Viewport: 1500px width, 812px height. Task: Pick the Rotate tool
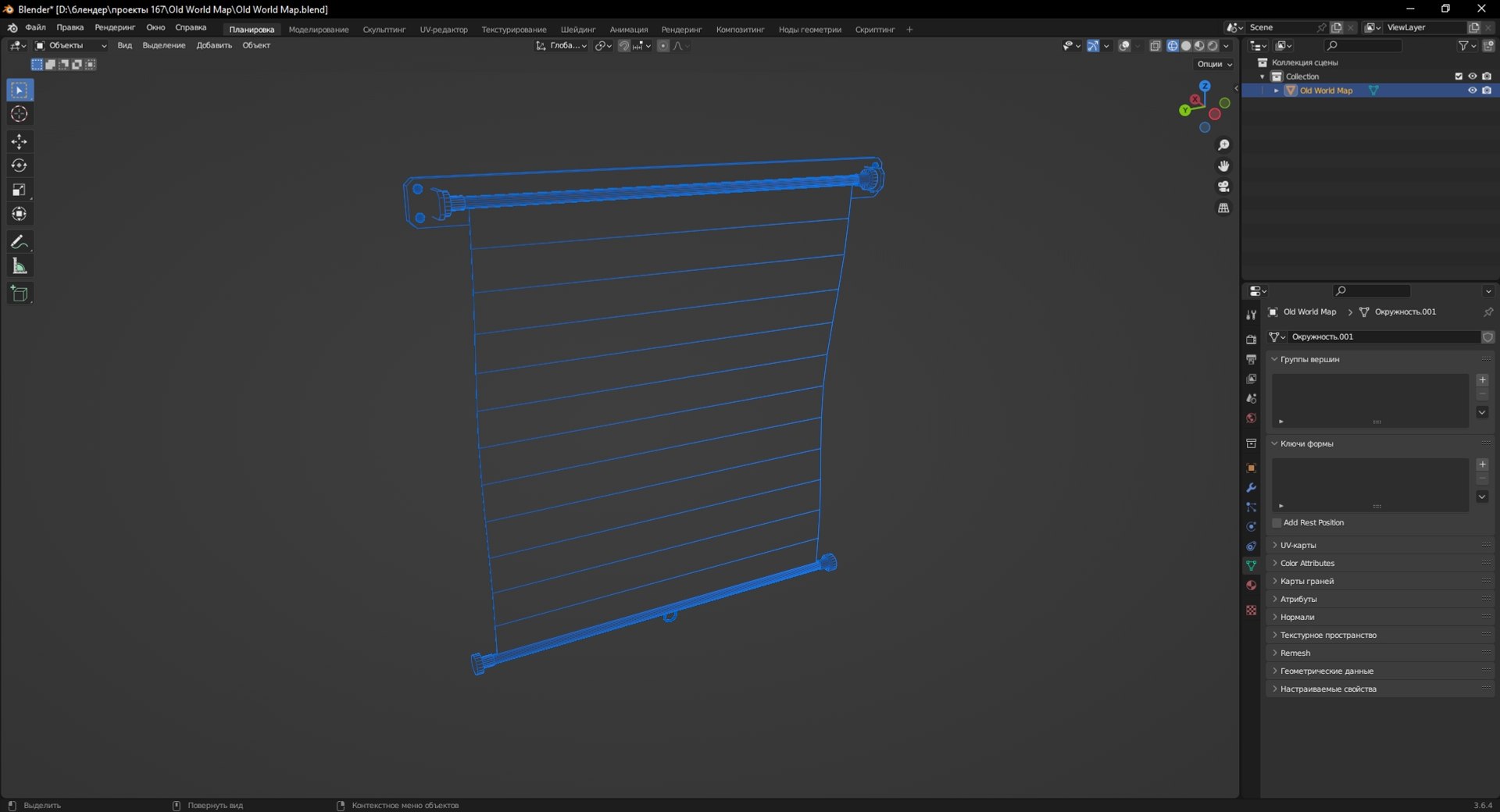pyautogui.click(x=20, y=166)
